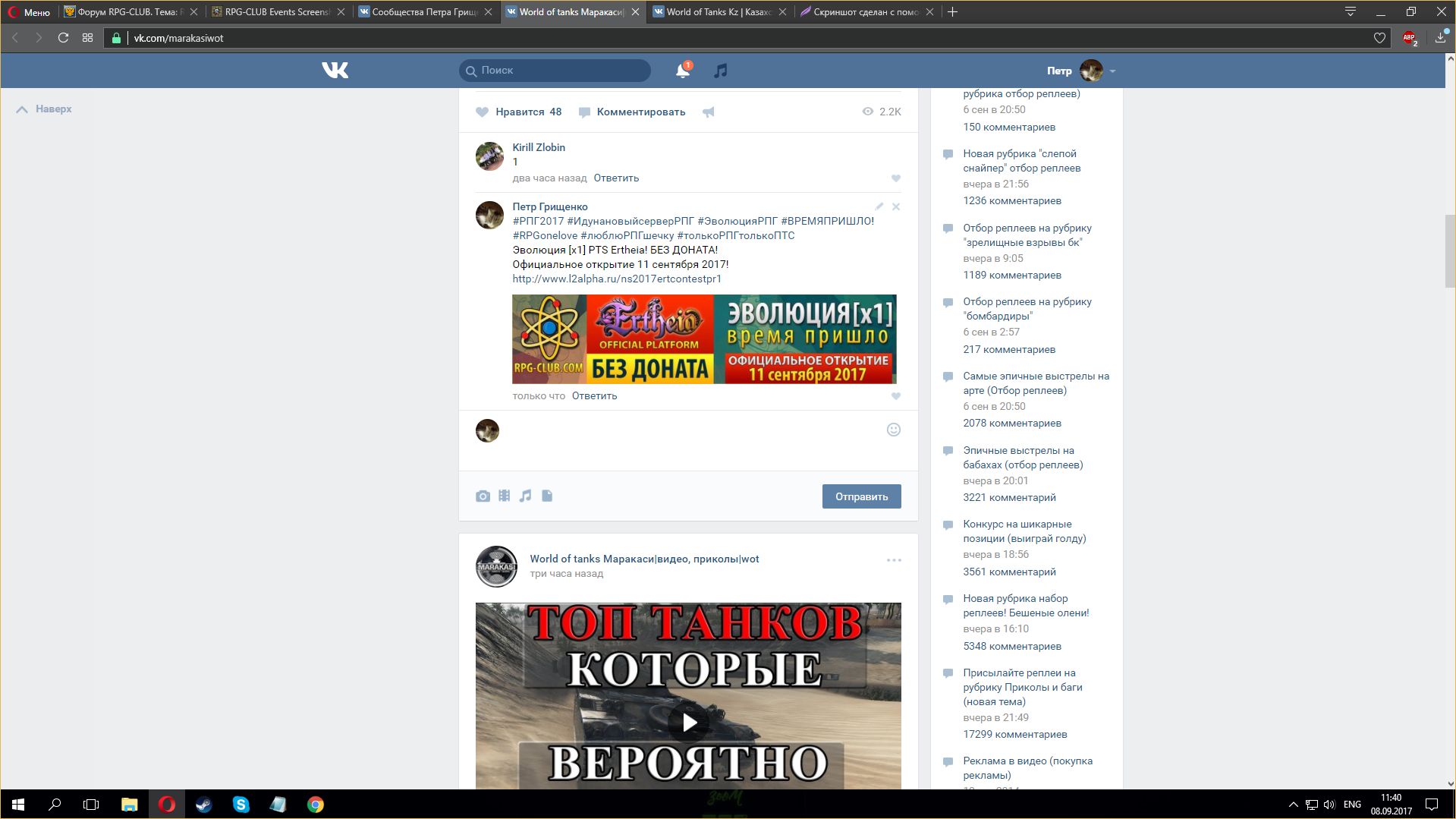Open post options three-dots menu
Screen dimensions: 1456x819
(x=894, y=561)
